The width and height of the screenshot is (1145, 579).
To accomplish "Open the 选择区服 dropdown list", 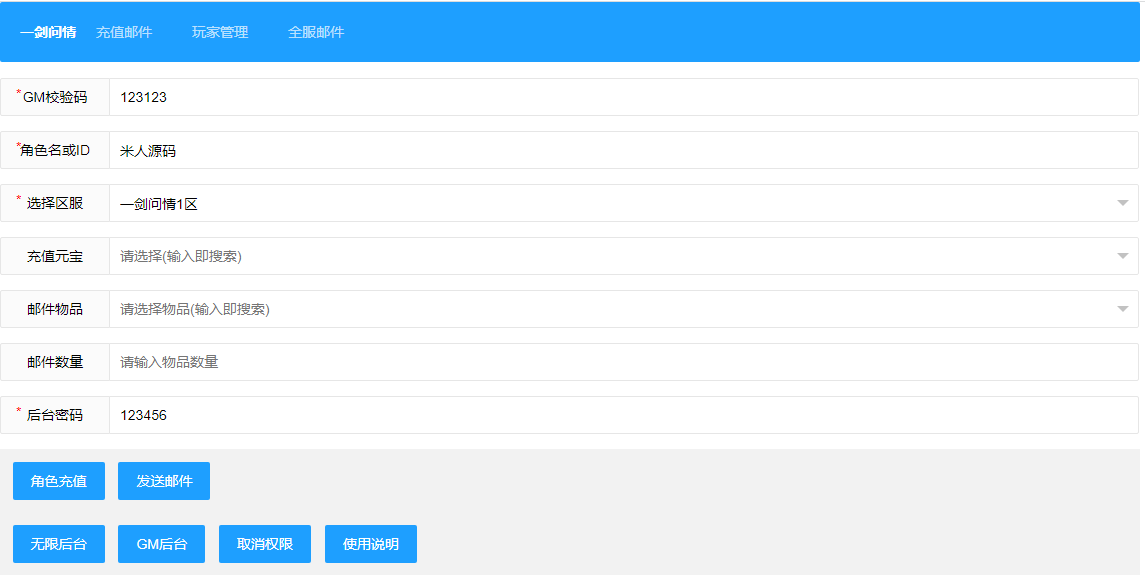I will [x=610, y=203].
